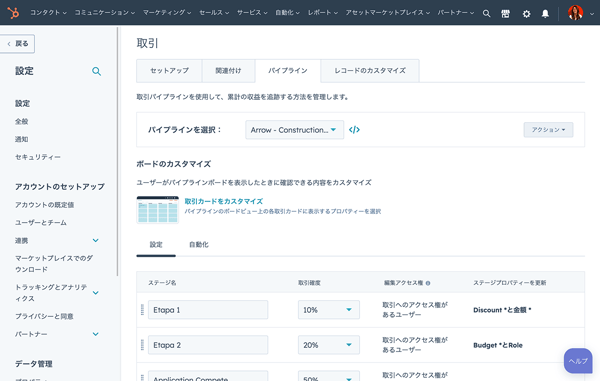600x381 pixels.
Task: Open the 10% deal probability dropdown
Action: (329, 310)
